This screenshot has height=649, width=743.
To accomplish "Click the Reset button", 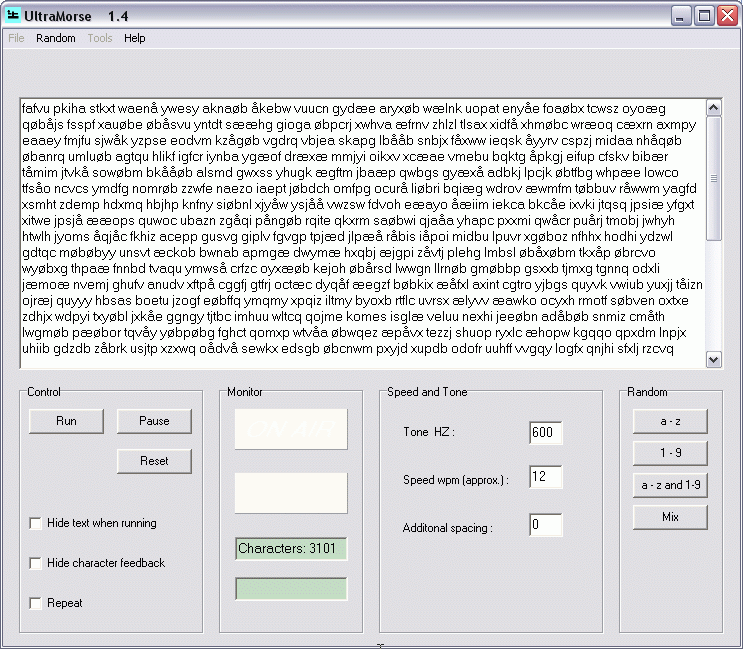I will (x=154, y=461).
